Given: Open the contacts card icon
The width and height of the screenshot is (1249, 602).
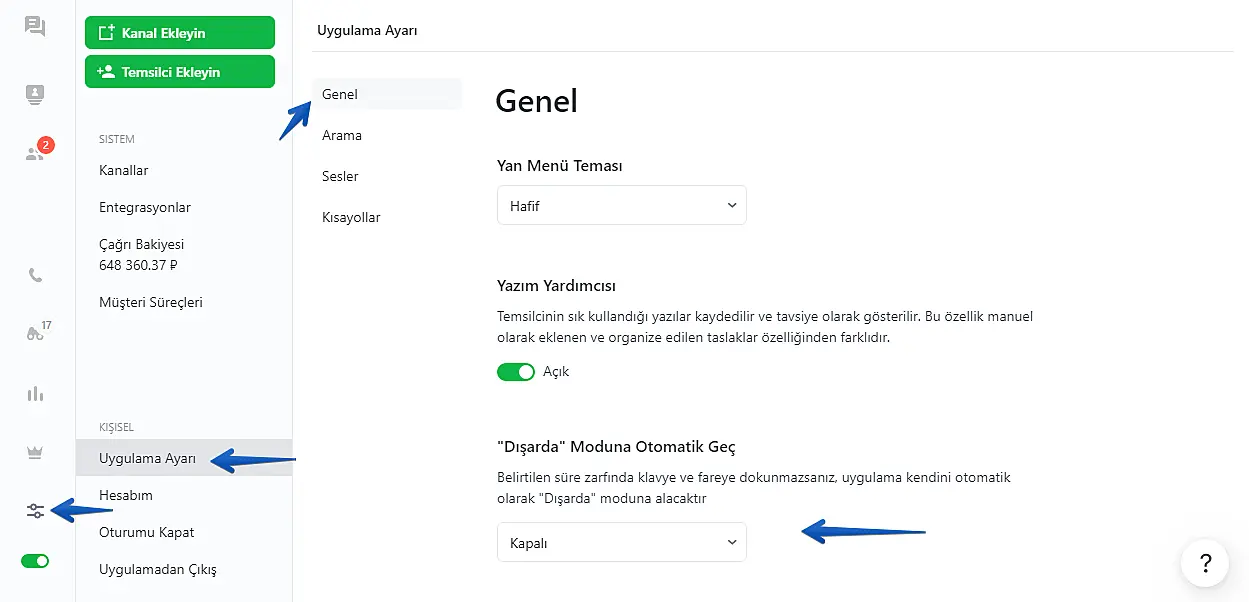Looking at the screenshot, I should (35, 94).
